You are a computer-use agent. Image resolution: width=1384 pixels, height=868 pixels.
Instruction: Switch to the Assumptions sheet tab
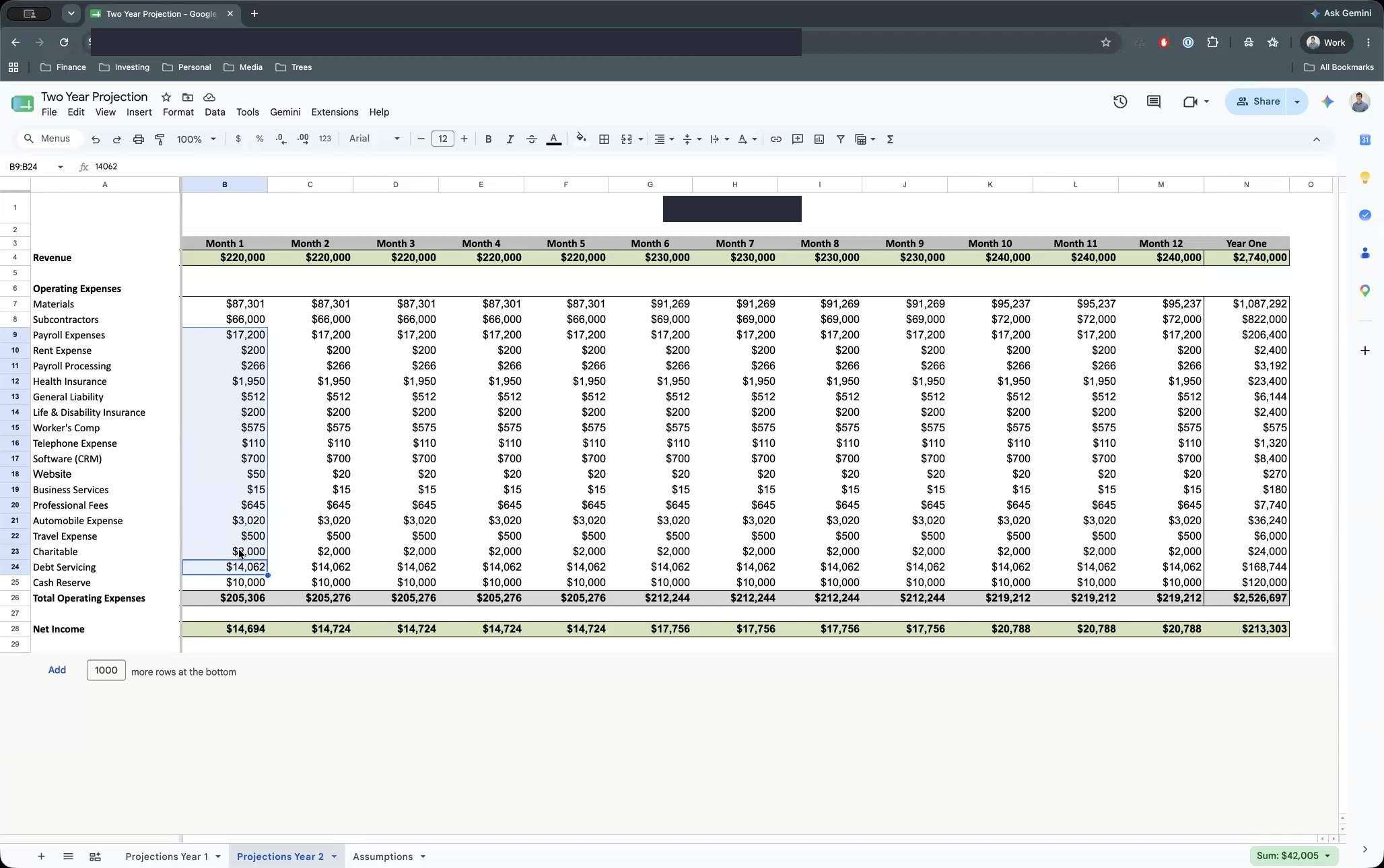[x=383, y=857]
